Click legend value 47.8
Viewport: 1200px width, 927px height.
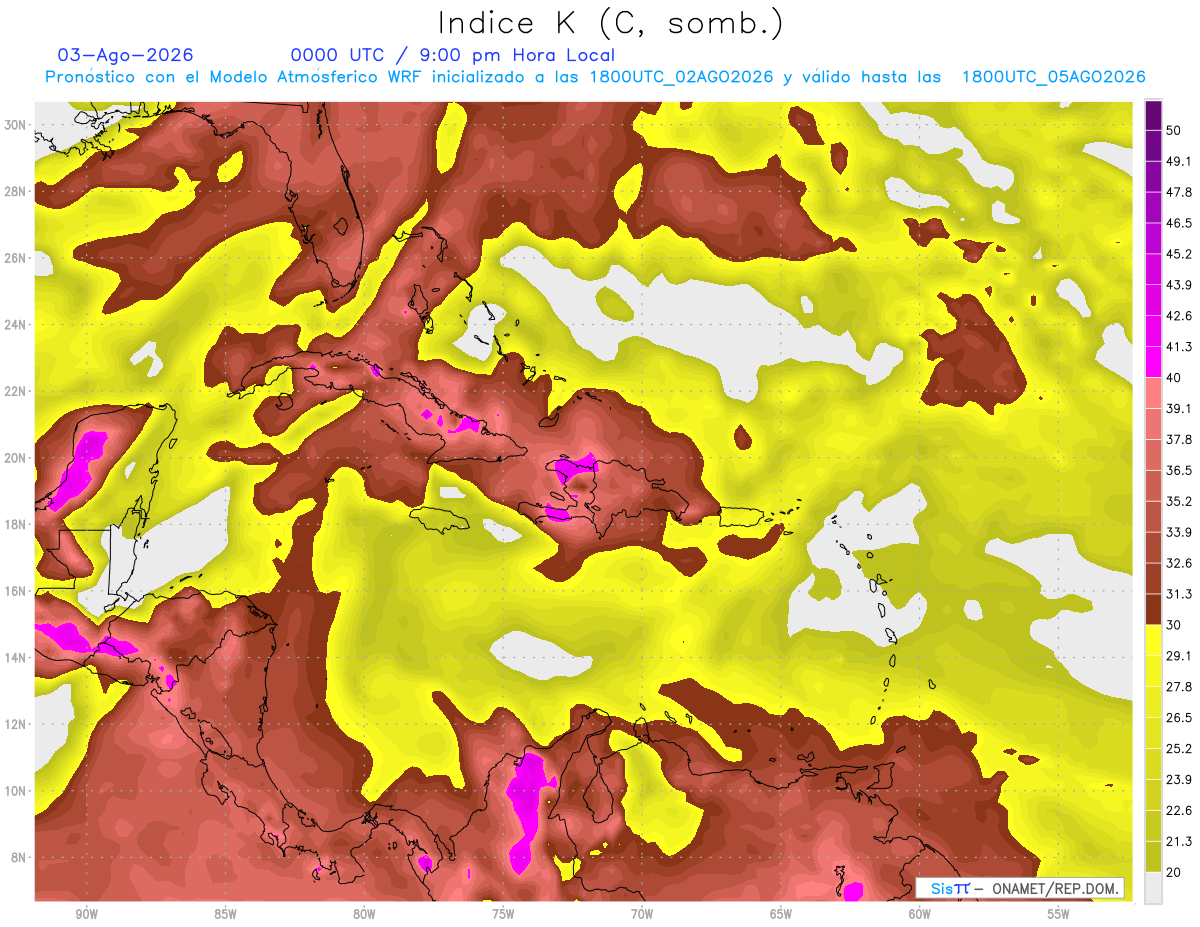(1180, 192)
